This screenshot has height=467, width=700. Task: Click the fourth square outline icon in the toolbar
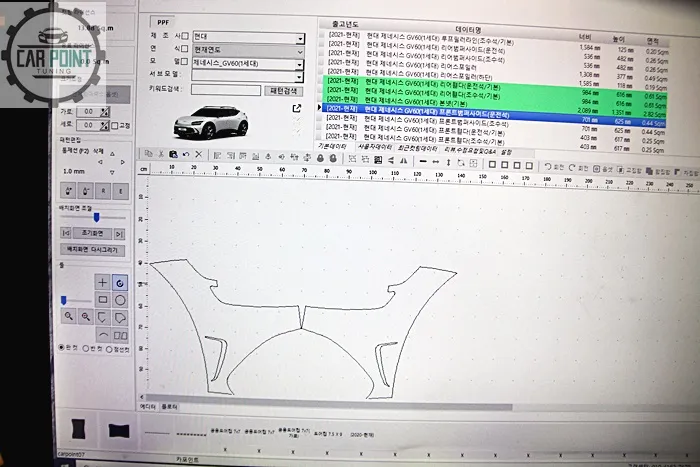(529, 166)
